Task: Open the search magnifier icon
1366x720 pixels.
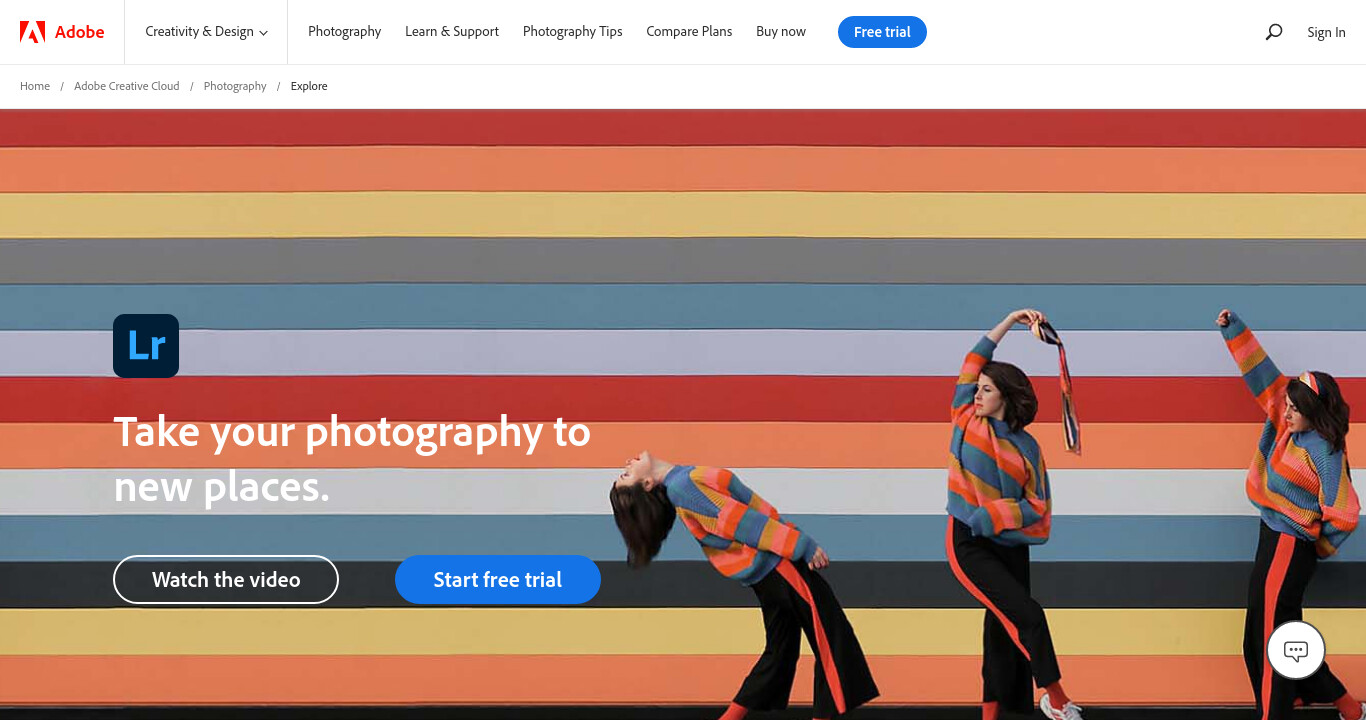Action: pyautogui.click(x=1273, y=32)
